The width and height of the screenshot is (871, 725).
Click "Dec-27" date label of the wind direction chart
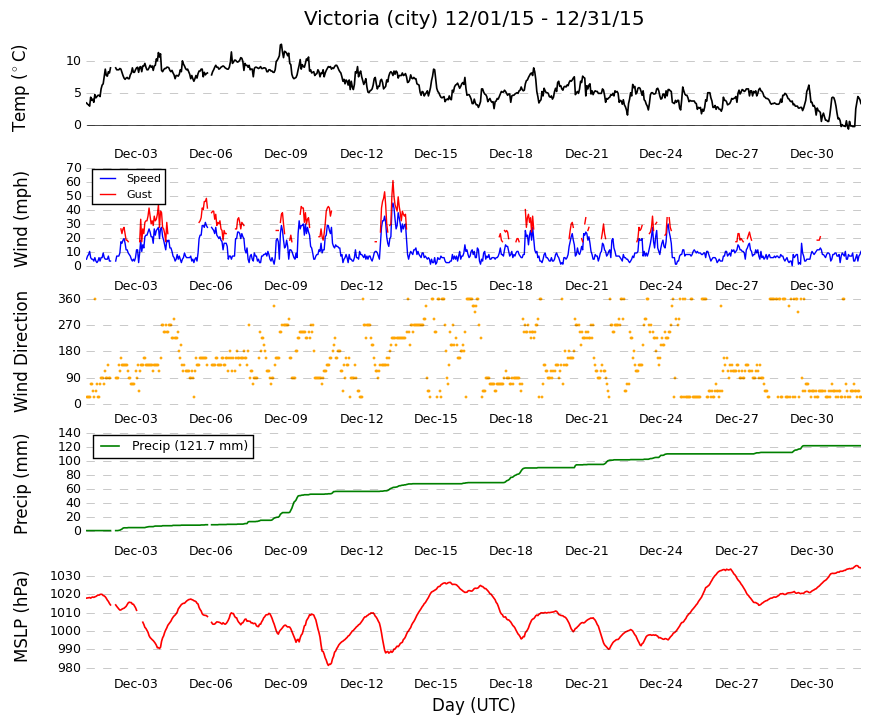click(737, 419)
